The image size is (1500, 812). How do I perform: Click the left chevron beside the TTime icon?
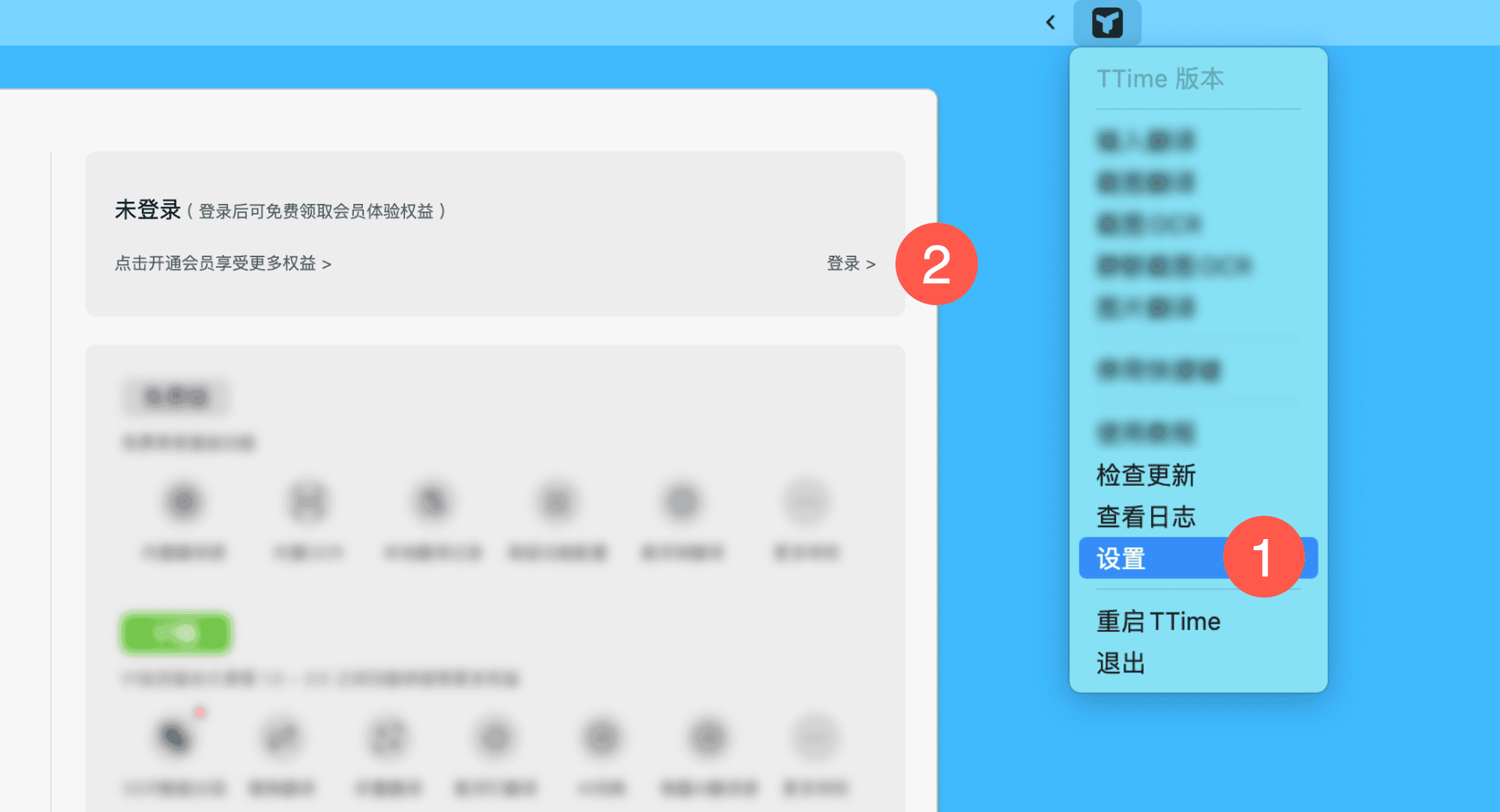(x=1051, y=22)
